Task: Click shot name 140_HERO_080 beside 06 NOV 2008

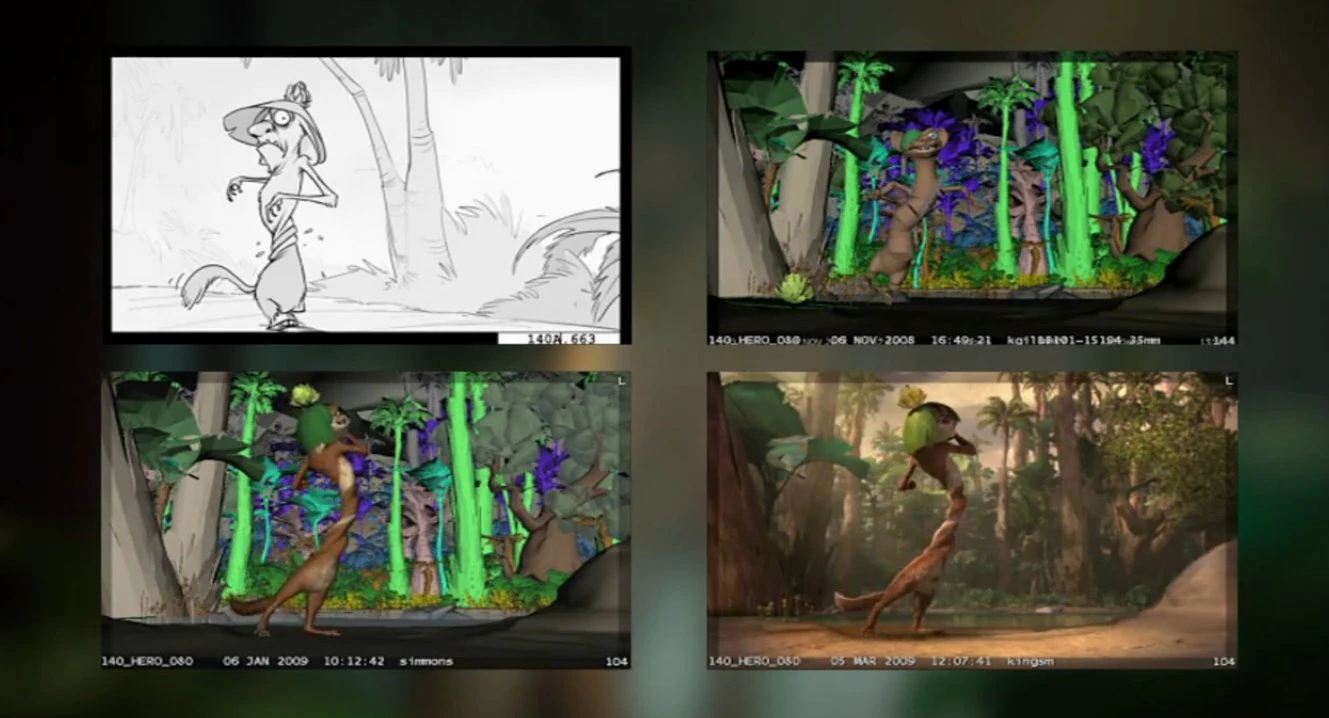Action: point(754,340)
